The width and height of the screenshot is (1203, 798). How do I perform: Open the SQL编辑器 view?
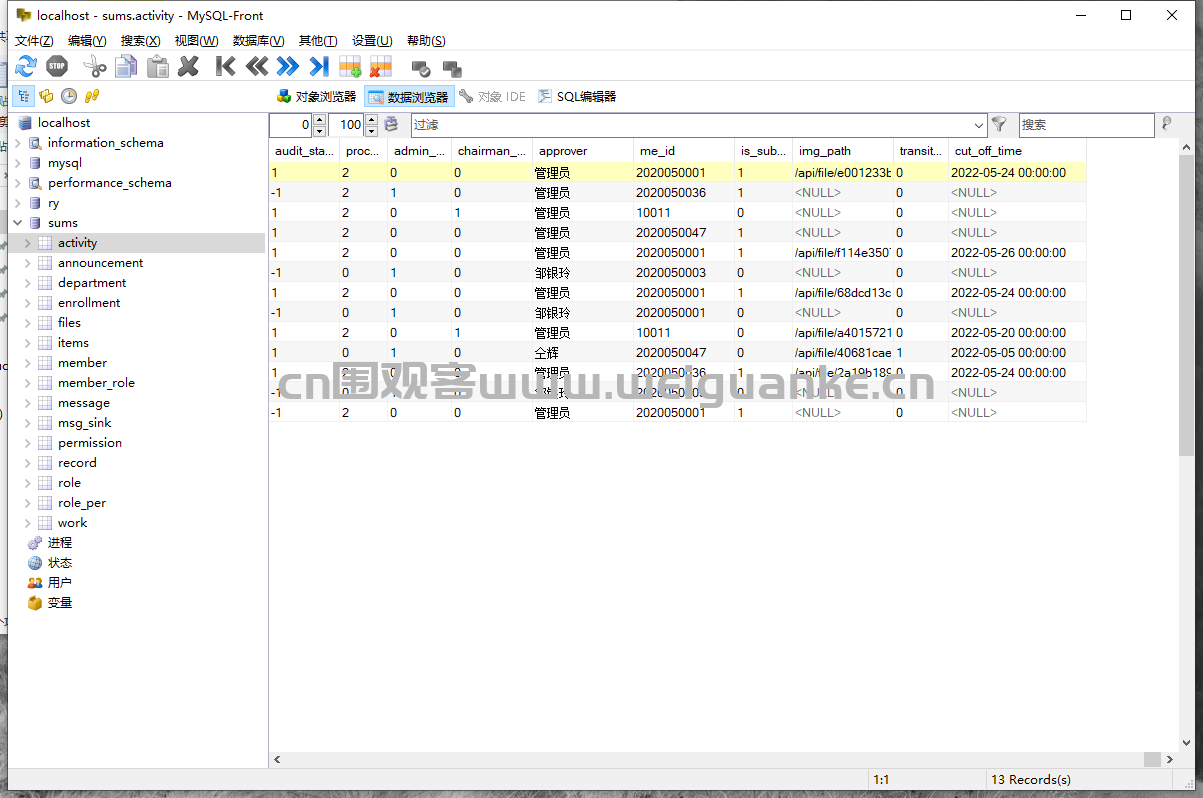(x=577, y=97)
